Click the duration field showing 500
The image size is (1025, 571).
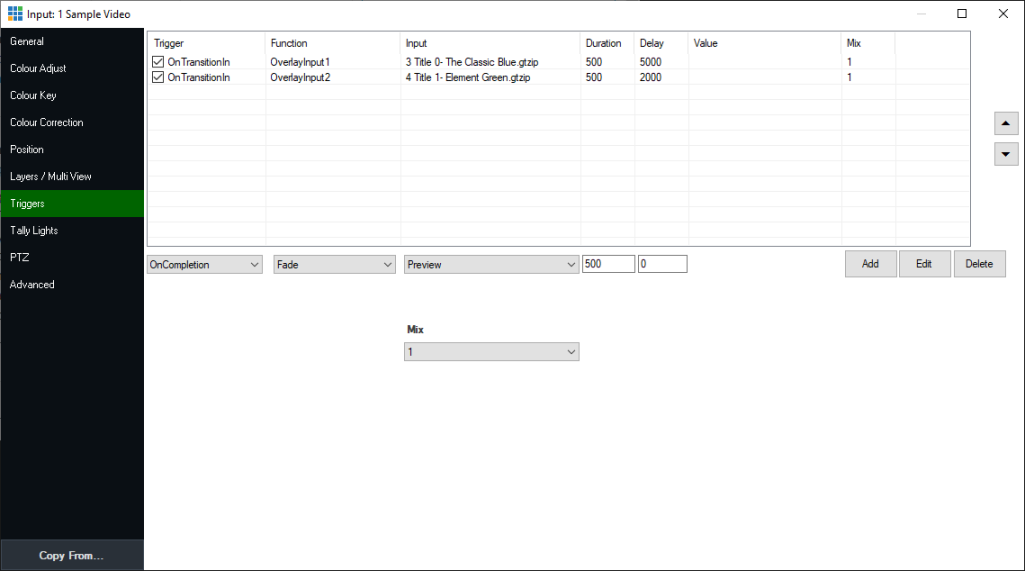pos(608,265)
